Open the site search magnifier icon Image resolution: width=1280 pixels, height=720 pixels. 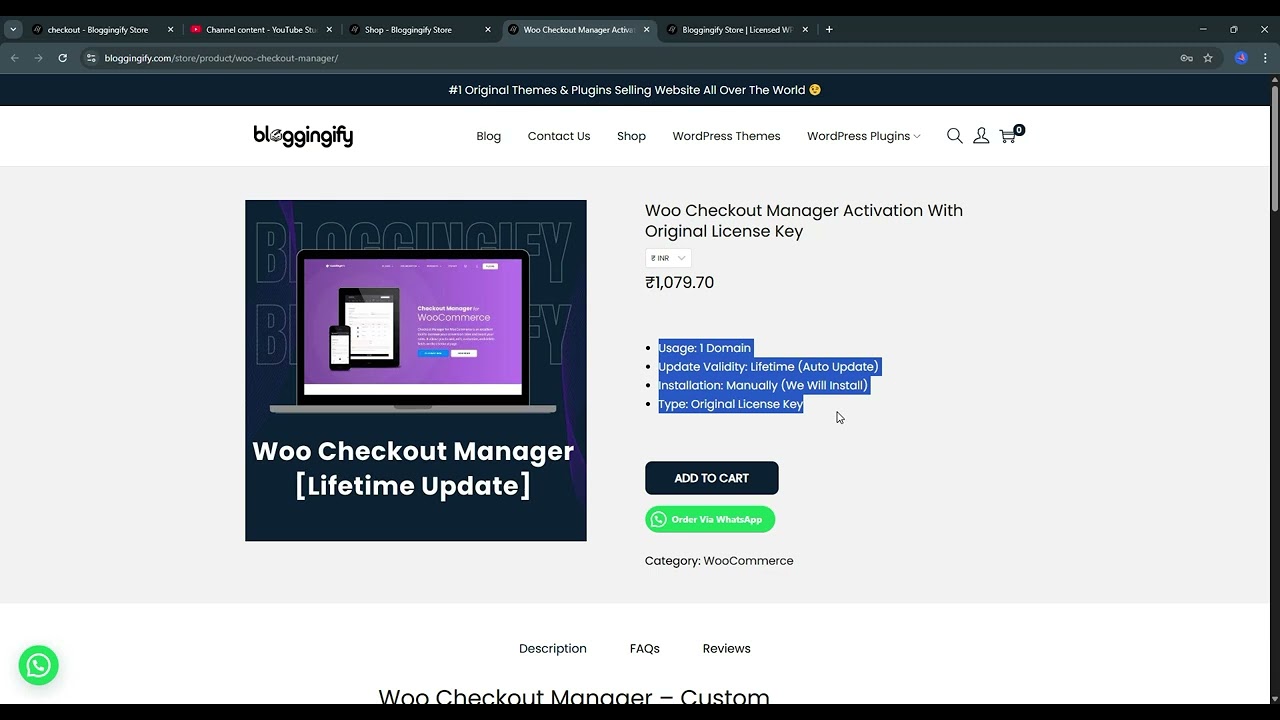tap(955, 136)
